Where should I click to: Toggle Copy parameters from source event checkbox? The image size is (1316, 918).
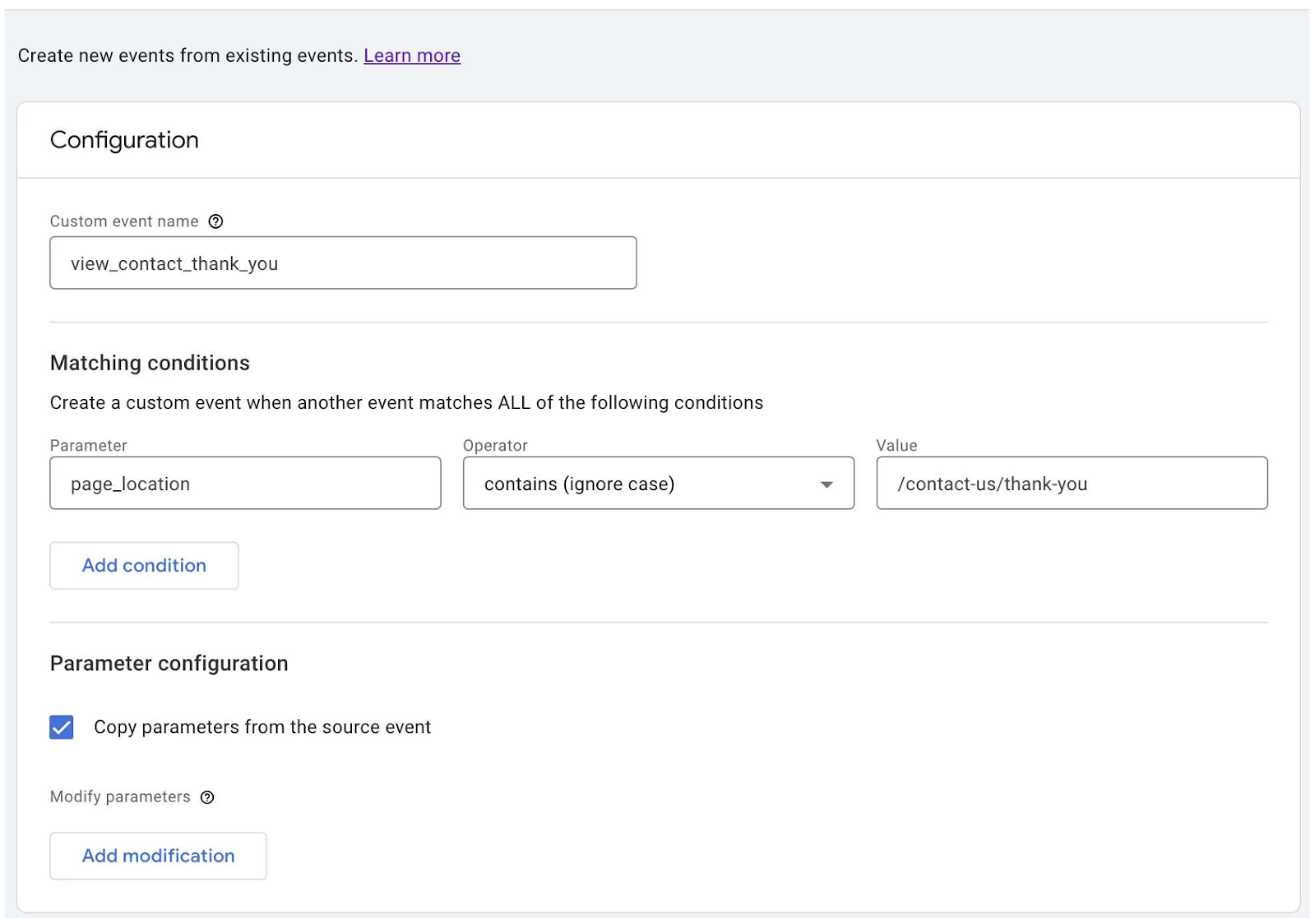62,727
